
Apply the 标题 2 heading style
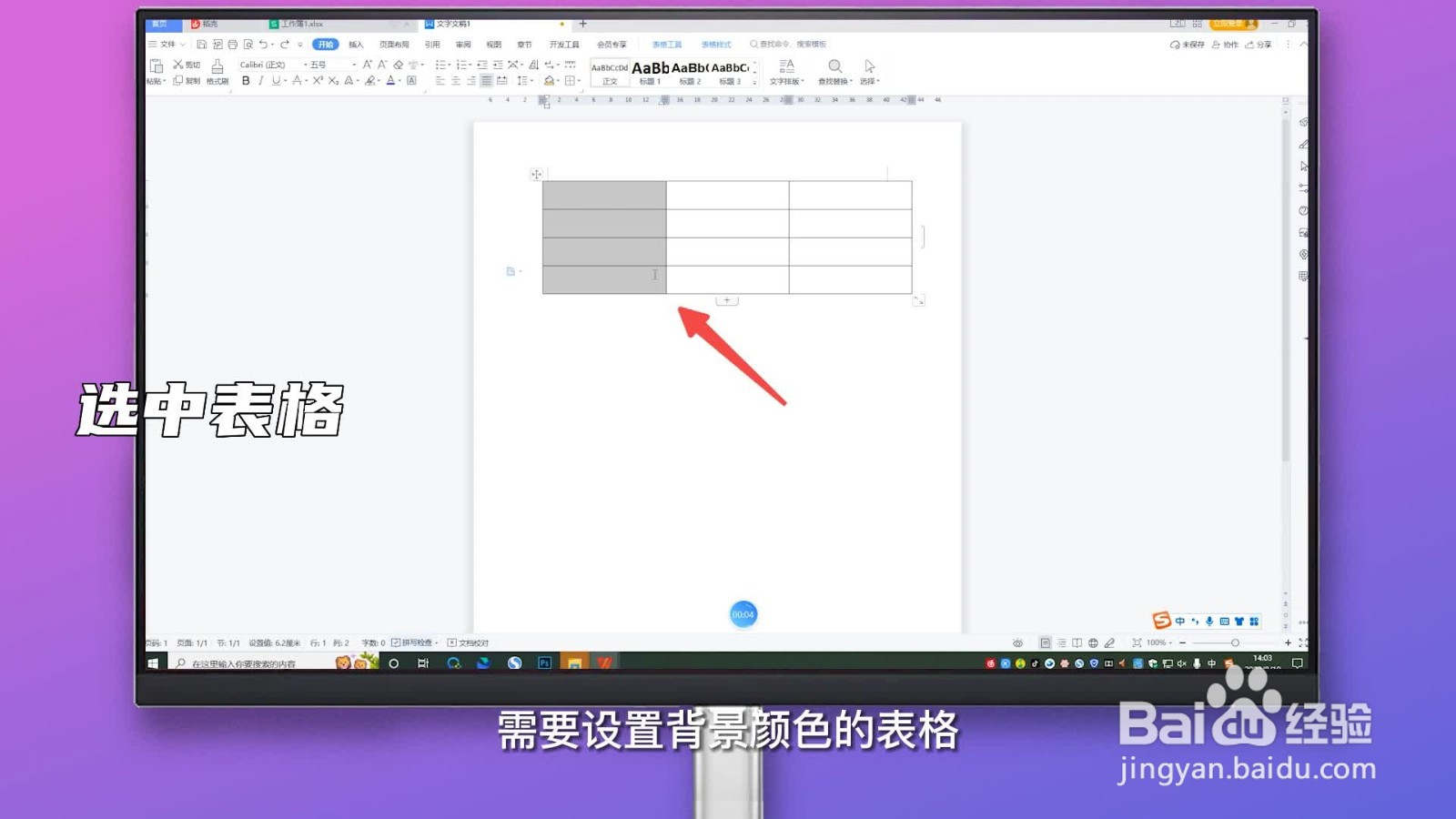[x=690, y=73]
